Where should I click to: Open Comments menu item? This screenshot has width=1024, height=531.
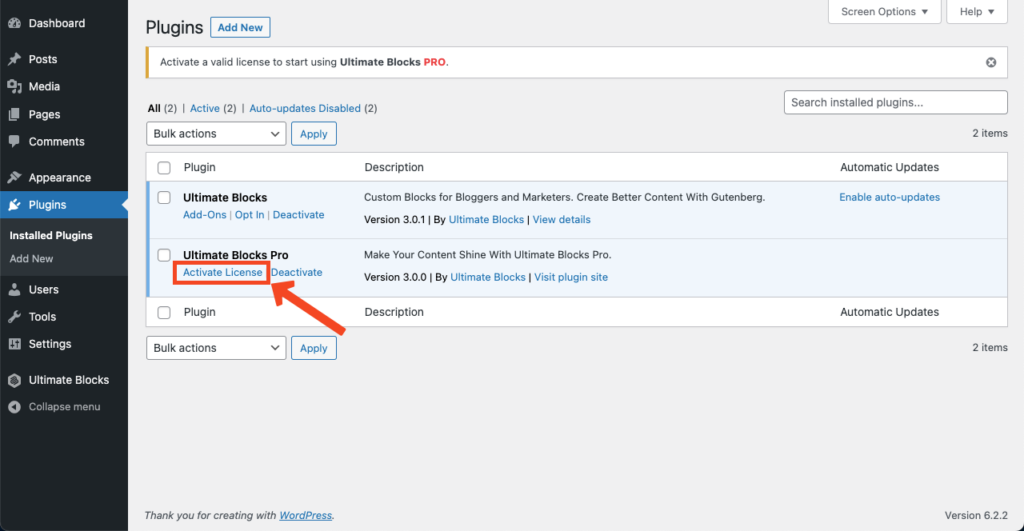pyautogui.click(x=56, y=141)
